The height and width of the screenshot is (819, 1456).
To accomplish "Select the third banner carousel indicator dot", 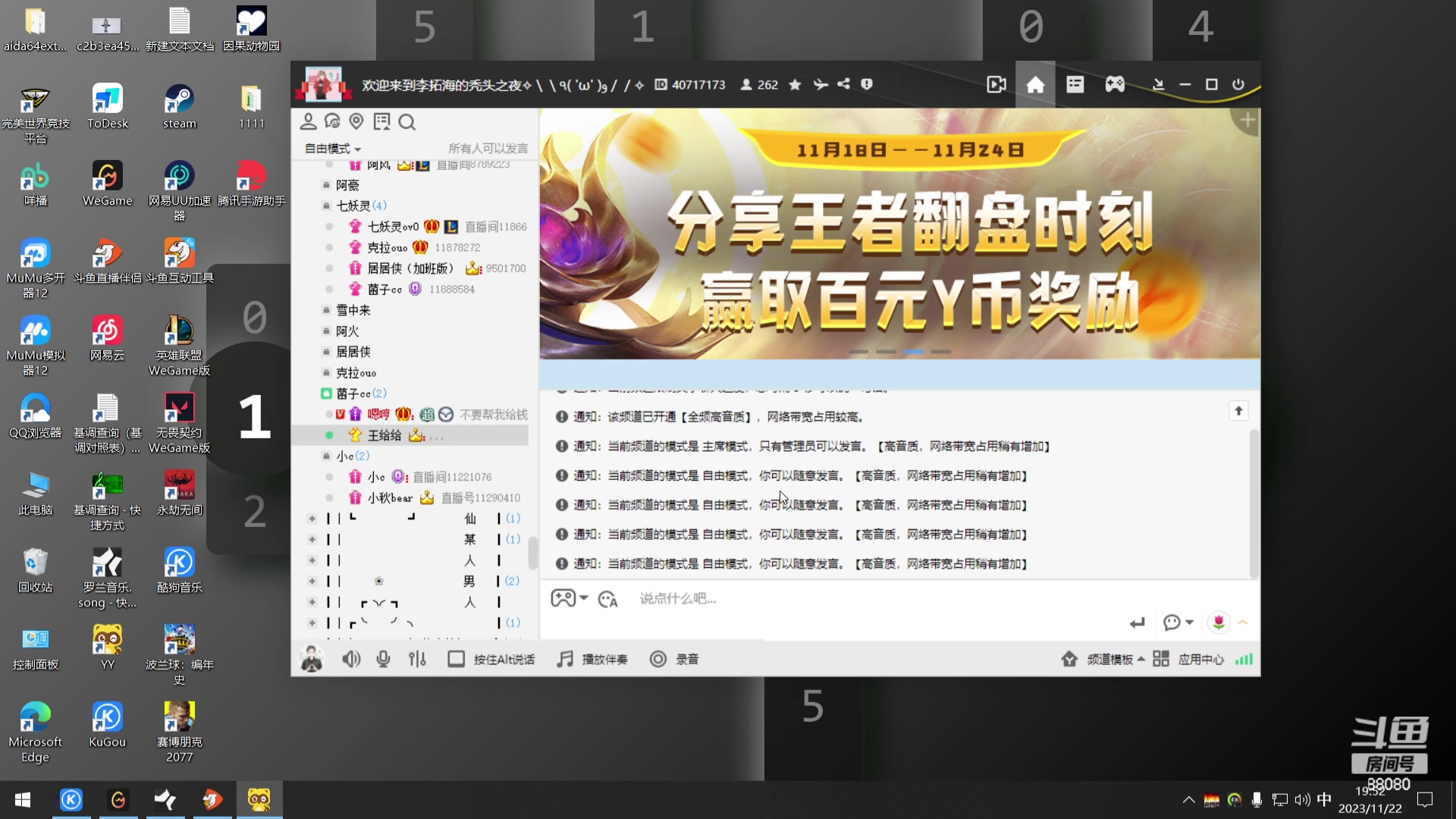I will [915, 352].
